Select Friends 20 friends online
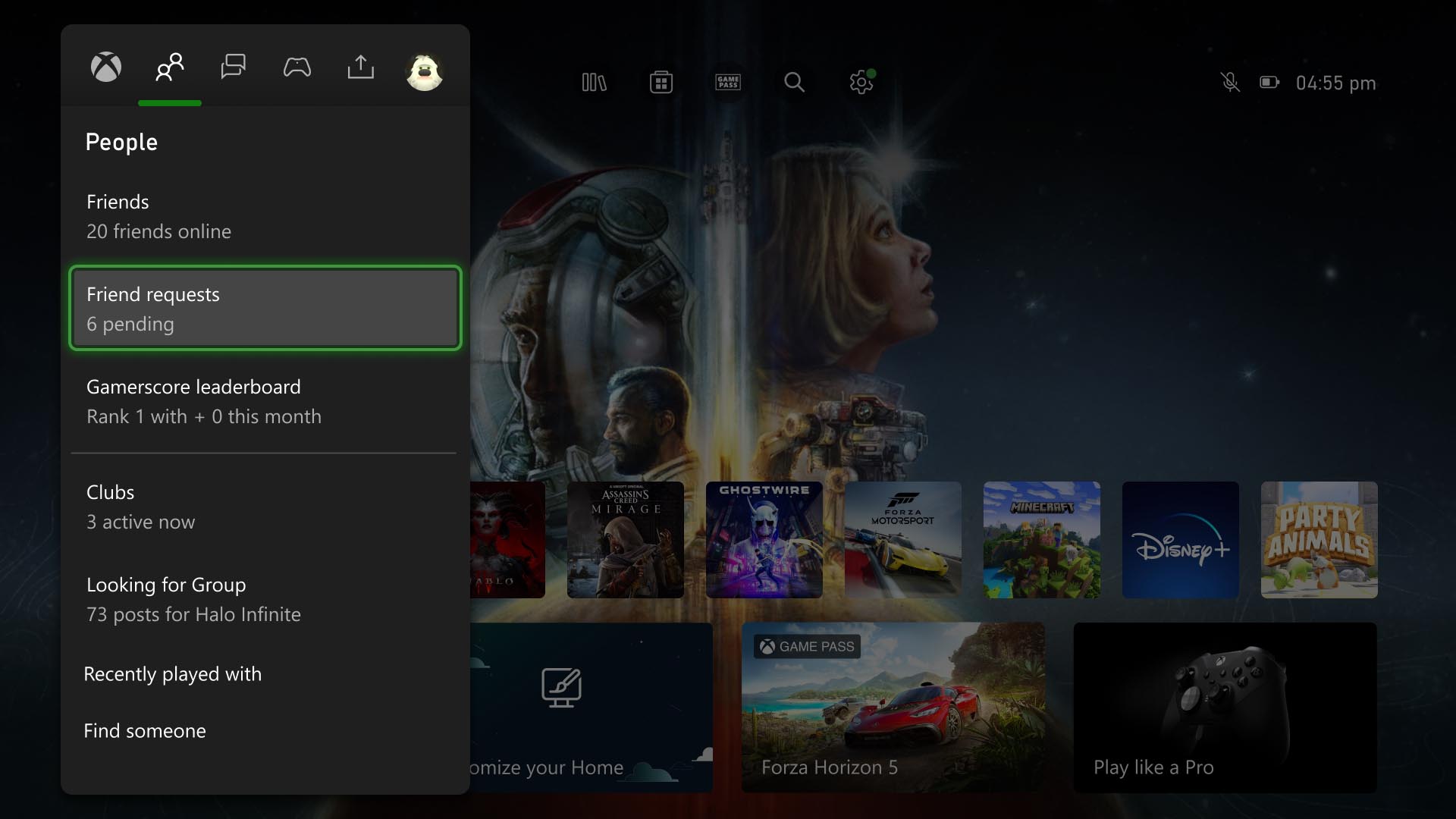 pyautogui.click(x=264, y=215)
